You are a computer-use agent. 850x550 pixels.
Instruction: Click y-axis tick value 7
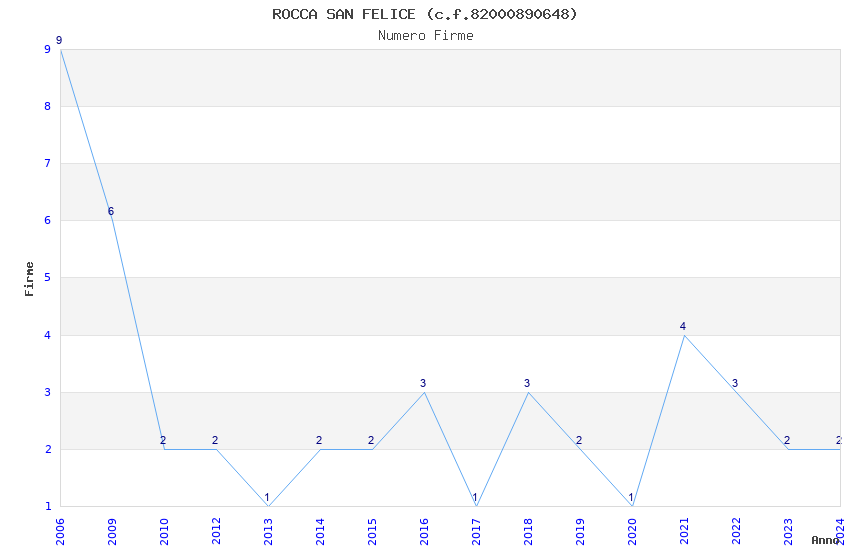click(x=48, y=163)
